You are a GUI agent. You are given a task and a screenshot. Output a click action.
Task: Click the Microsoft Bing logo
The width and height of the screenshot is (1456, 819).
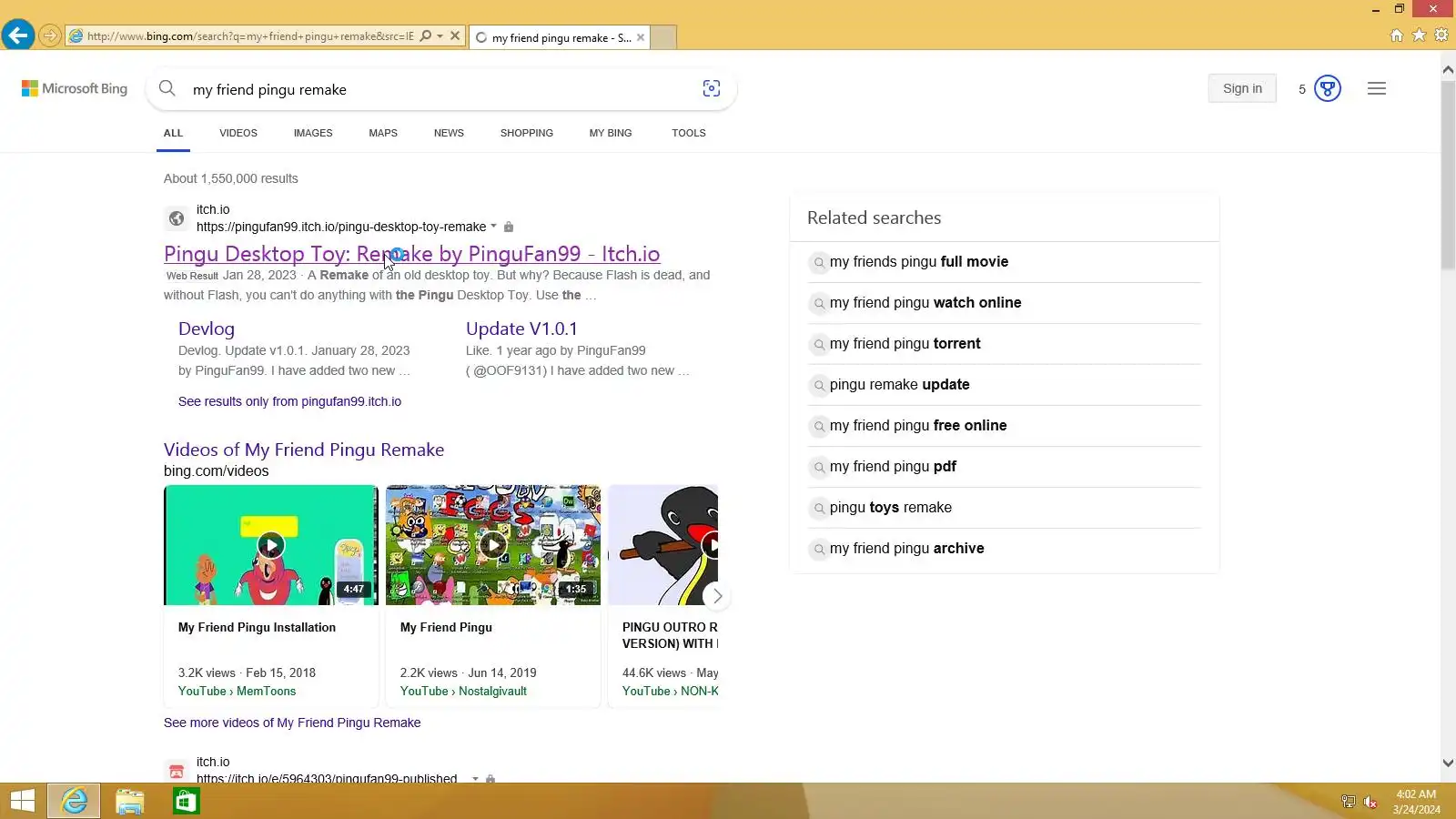[75, 88]
